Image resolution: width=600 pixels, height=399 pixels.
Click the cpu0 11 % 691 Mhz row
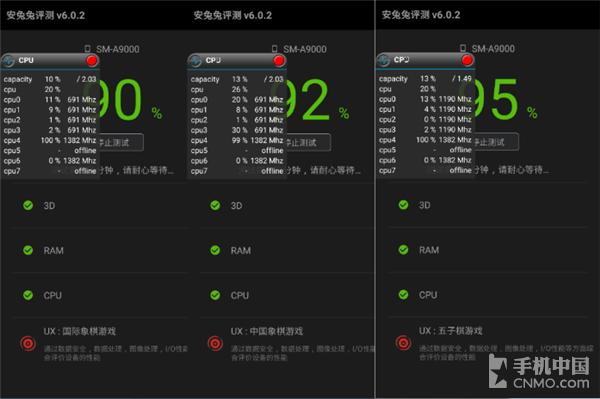[x=50, y=99]
